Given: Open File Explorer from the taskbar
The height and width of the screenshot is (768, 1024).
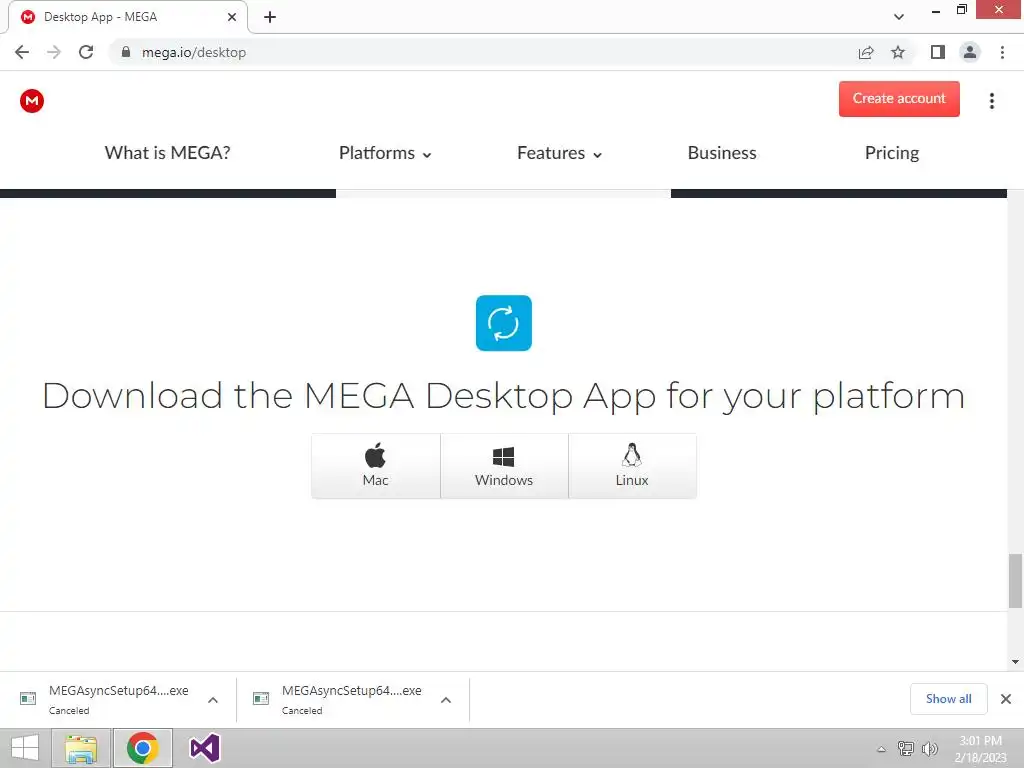Looking at the screenshot, I should click(x=81, y=748).
